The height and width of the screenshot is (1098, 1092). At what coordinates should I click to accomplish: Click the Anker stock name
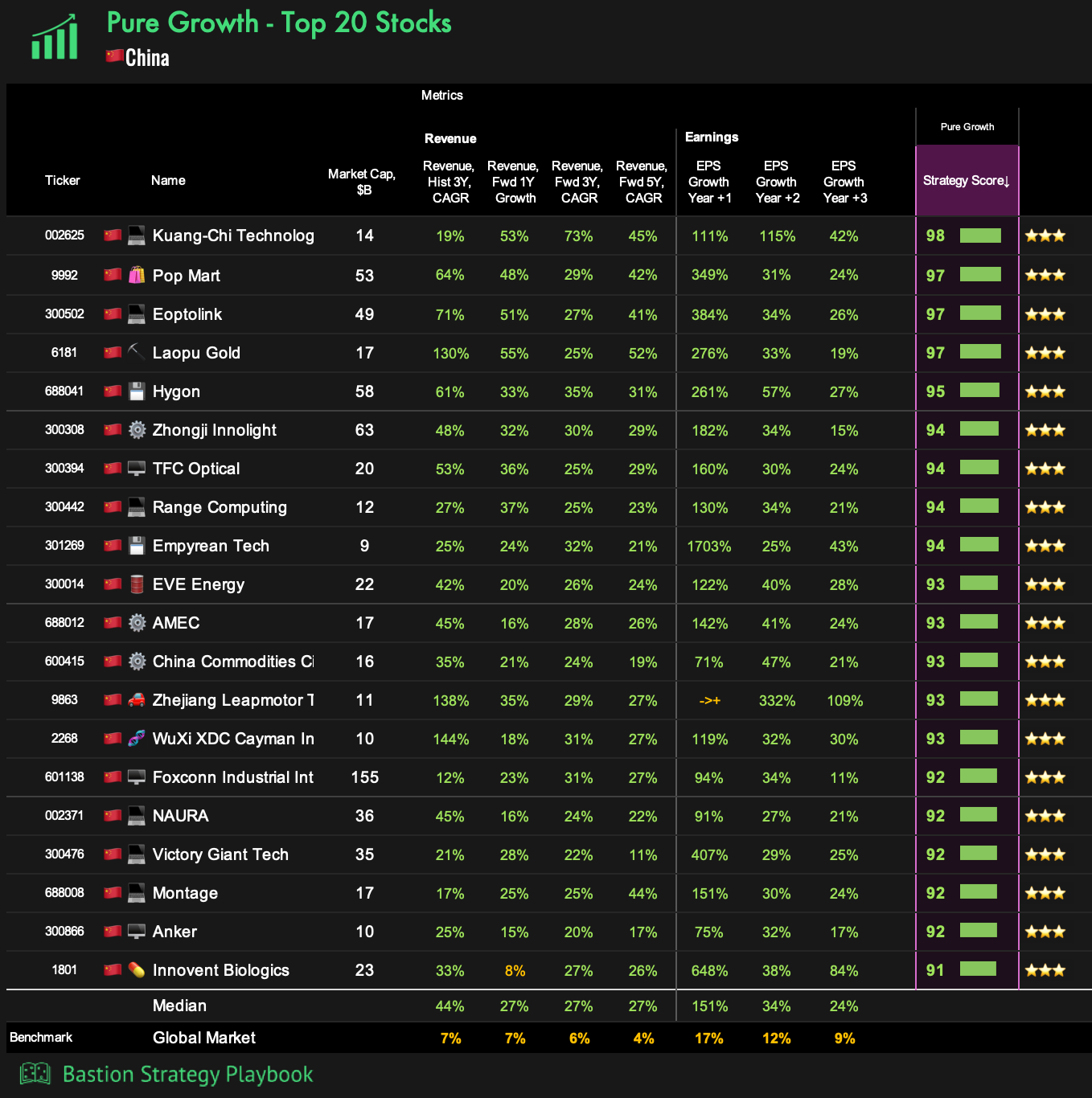[x=174, y=932]
